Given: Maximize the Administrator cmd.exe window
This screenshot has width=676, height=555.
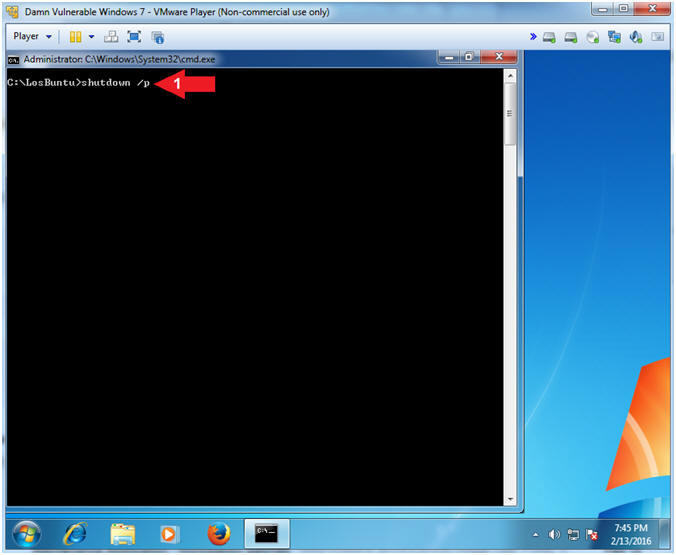Looking at the screenshot, I should 469,57.
